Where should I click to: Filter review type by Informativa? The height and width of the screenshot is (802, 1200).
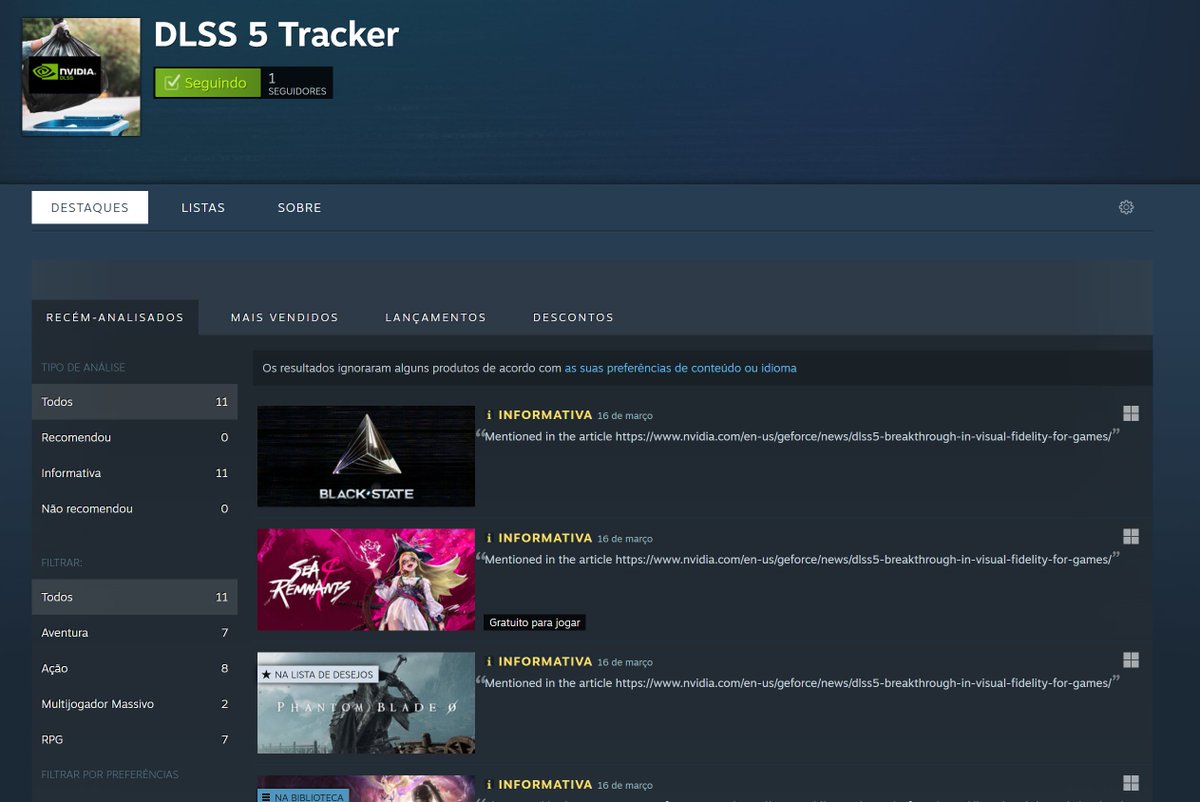coord(135,473)
